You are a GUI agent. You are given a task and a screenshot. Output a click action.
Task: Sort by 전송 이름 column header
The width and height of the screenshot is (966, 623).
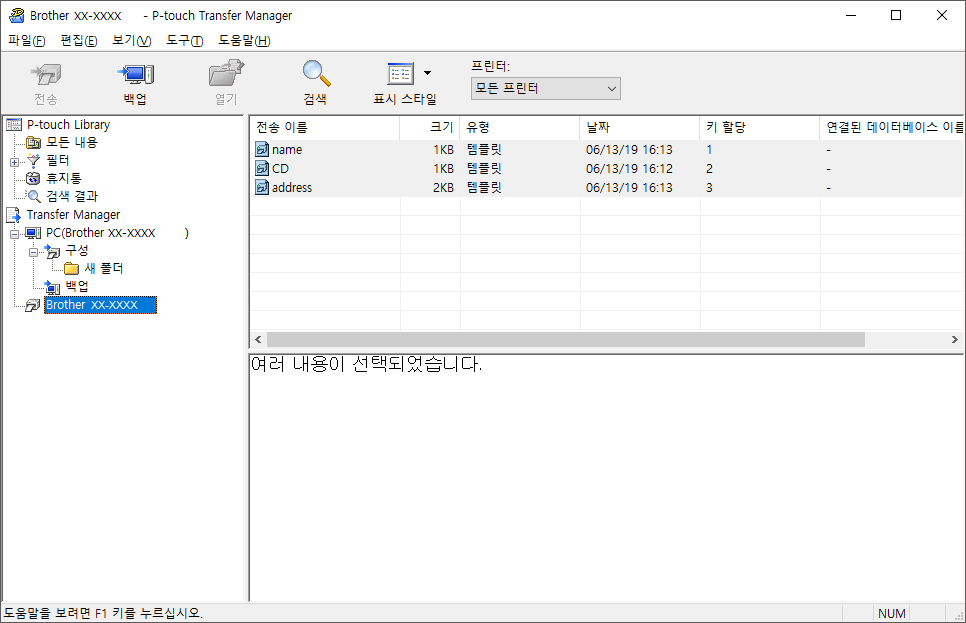click(x=325, y=127)
